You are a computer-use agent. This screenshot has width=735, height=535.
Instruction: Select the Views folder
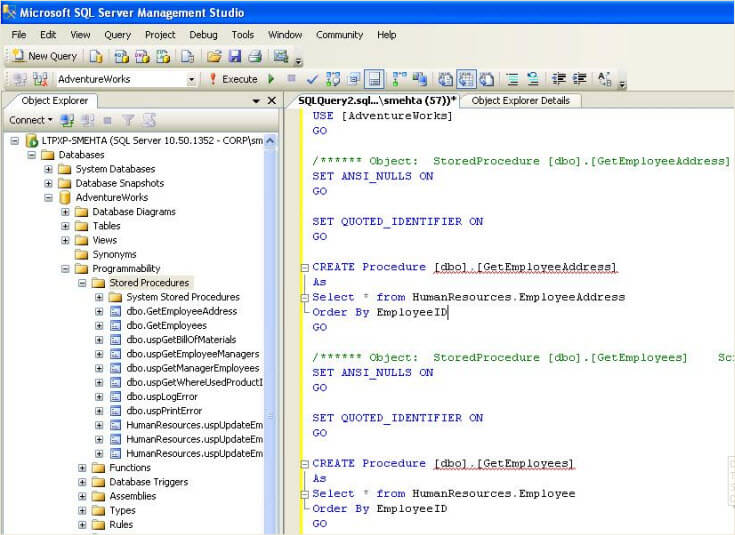[x=105, y=240]
